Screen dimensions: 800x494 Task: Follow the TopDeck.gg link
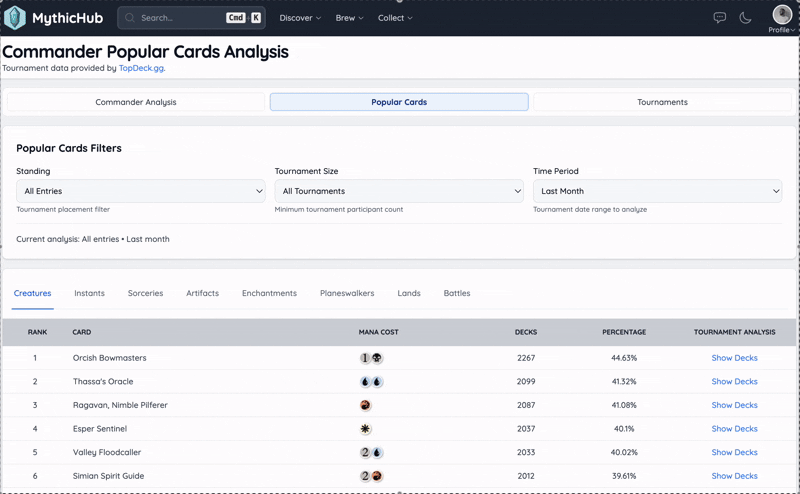(141, 68)
